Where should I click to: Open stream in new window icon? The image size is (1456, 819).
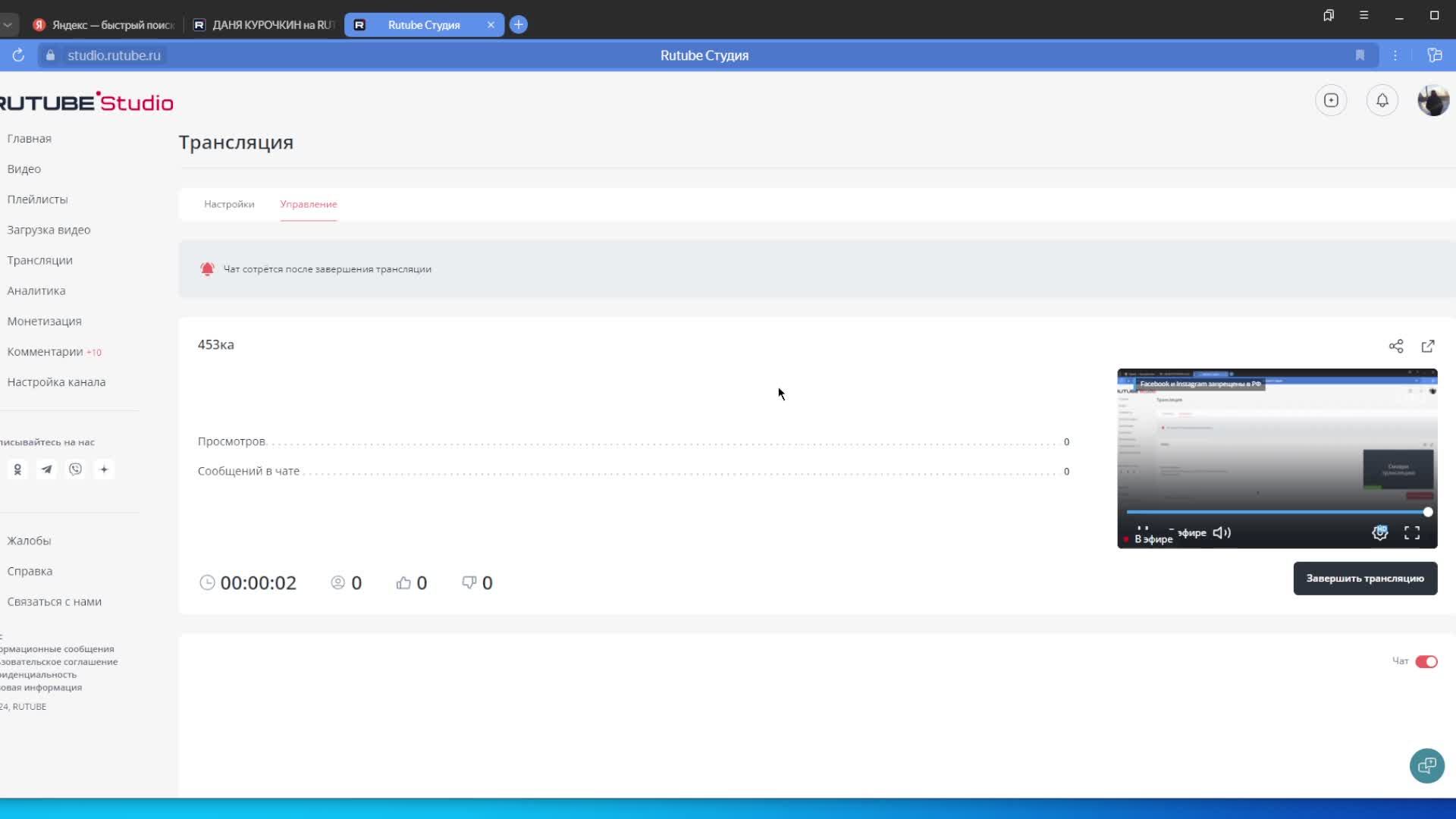(x=1428, y=346)
